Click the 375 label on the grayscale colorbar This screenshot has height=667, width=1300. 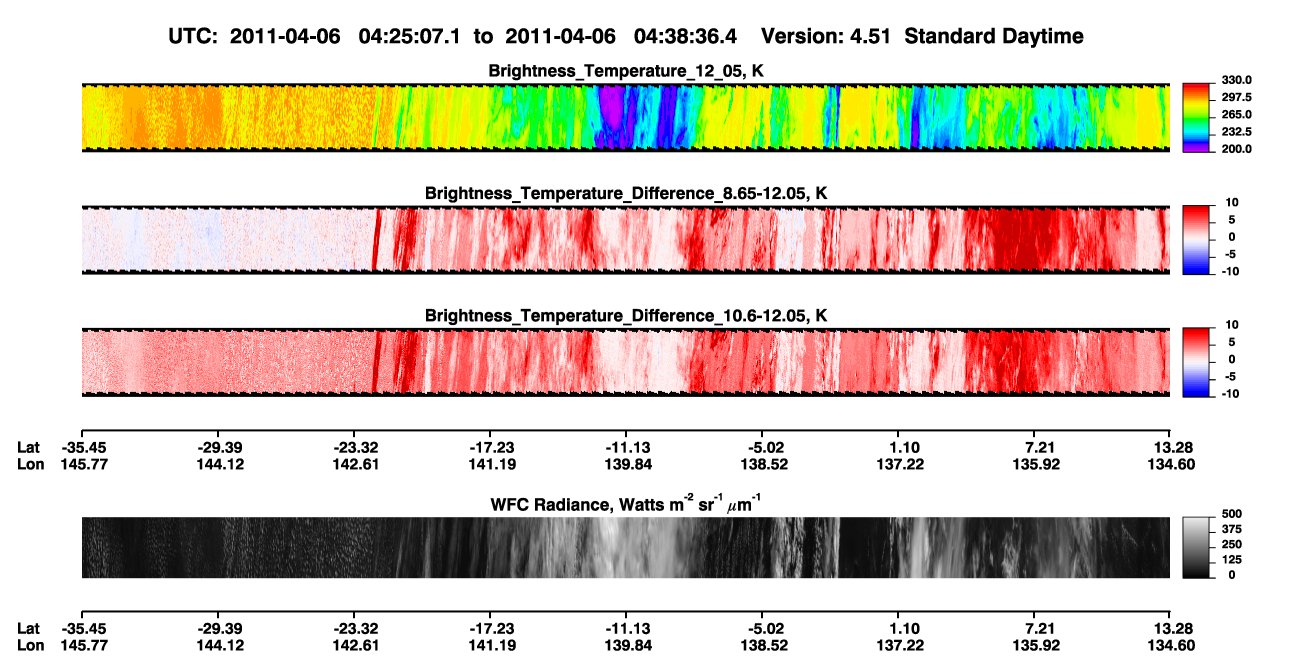(1231, 529)
